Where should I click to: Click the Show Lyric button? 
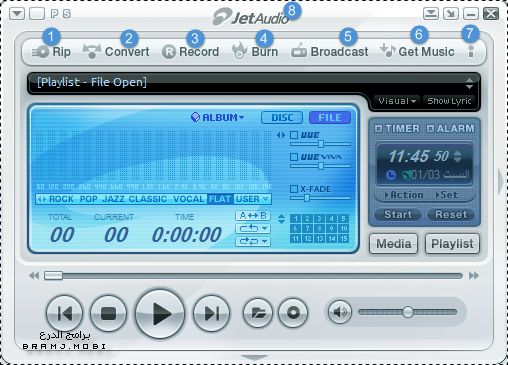449,101
